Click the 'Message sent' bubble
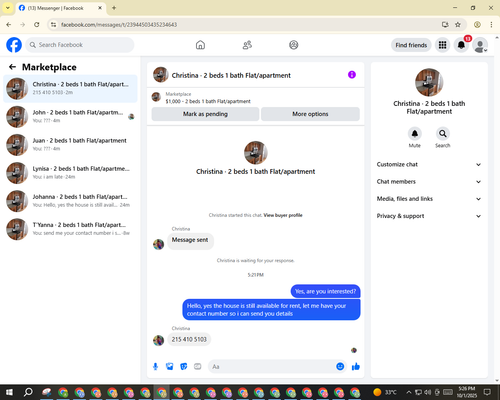Screen dimensions: 500x400 [190, 240]
